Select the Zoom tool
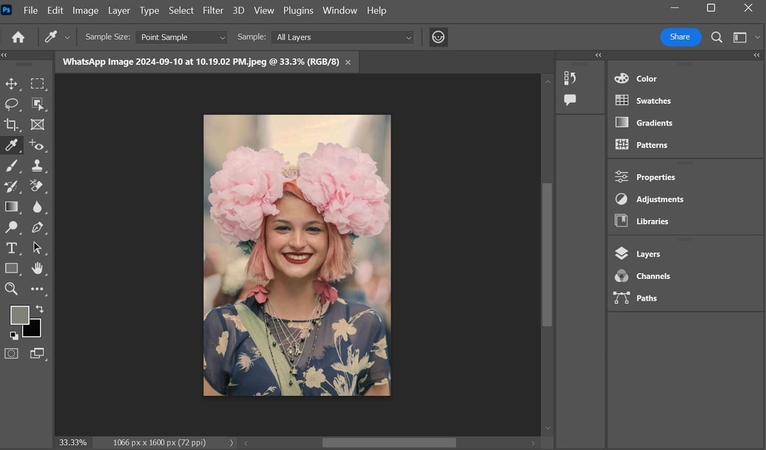This screenshot has height=450, width=766. (x=11, y=289)
